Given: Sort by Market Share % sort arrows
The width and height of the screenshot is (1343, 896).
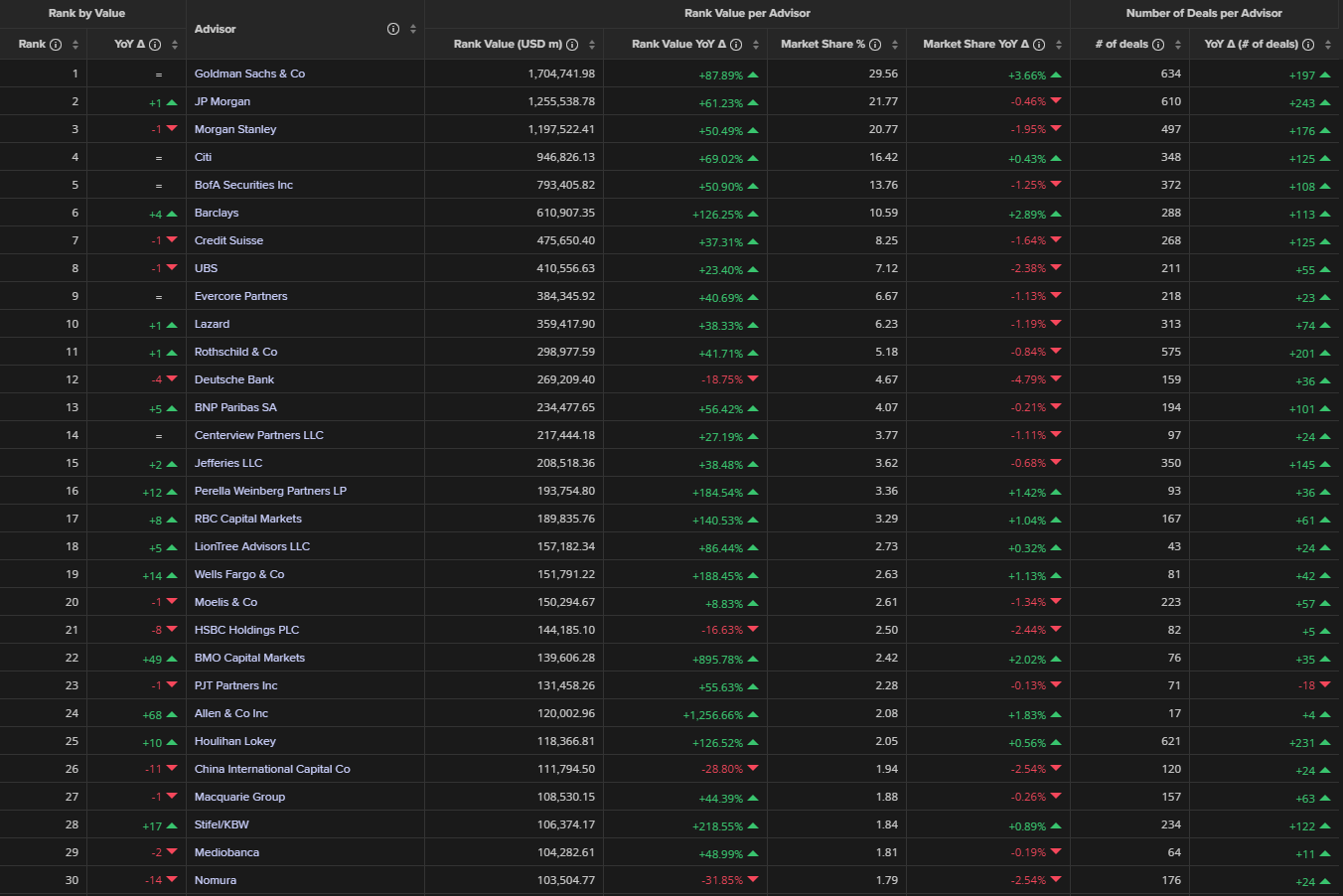Looking at the screenshot, I should (895, 45).
